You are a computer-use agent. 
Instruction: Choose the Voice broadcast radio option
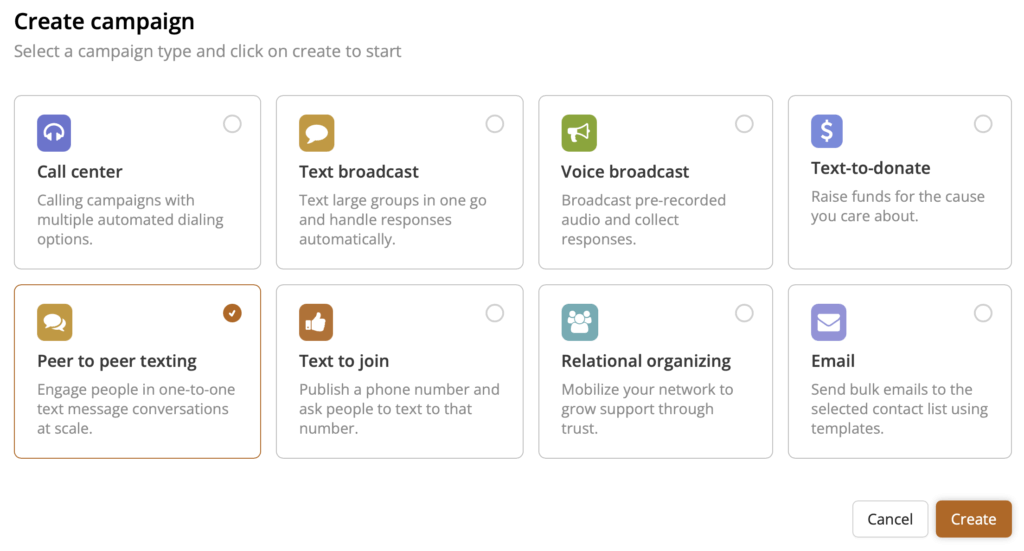(x=744, y=124)
